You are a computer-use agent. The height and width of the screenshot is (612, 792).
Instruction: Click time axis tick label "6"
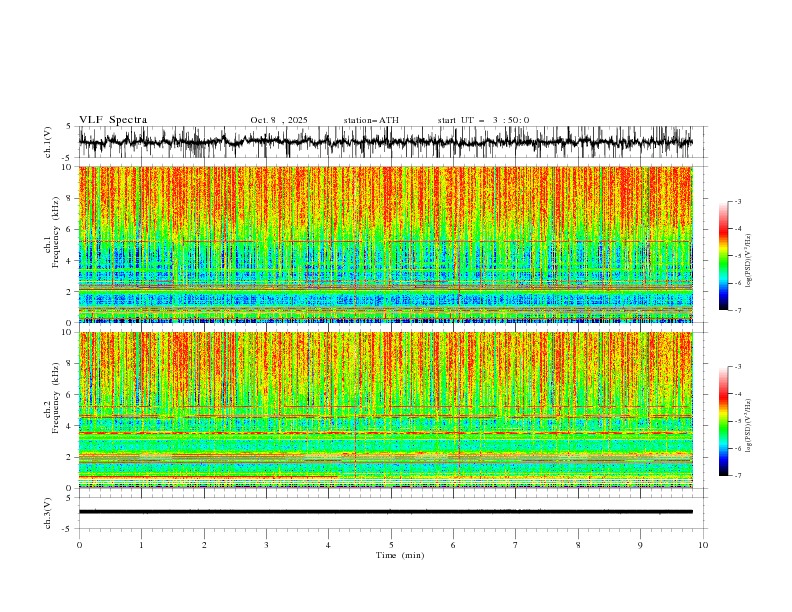coord(453,545)
